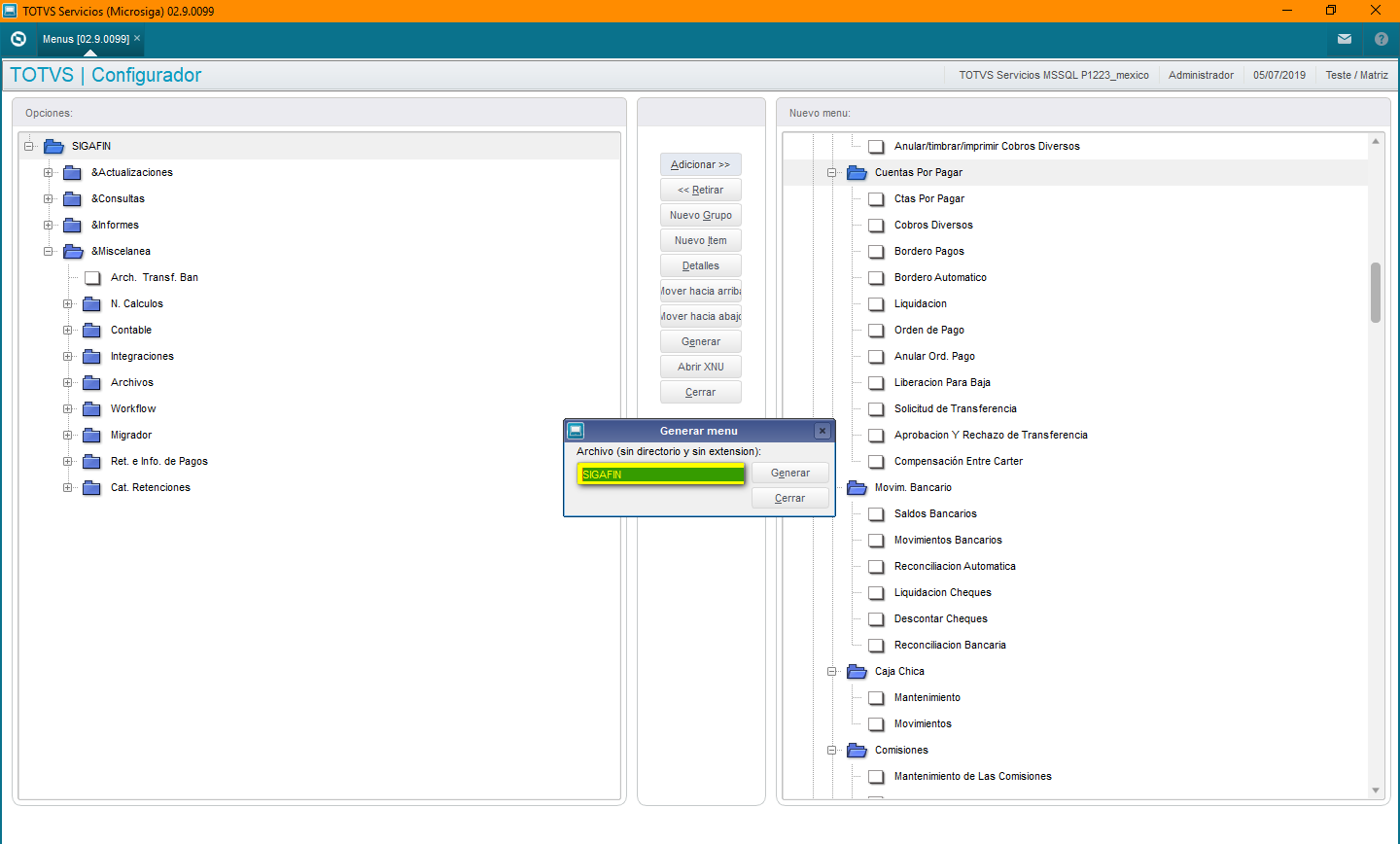Screen dimensions: 1400x844
Task: Click the Adicionar >> button
Action: pos(700,164)
